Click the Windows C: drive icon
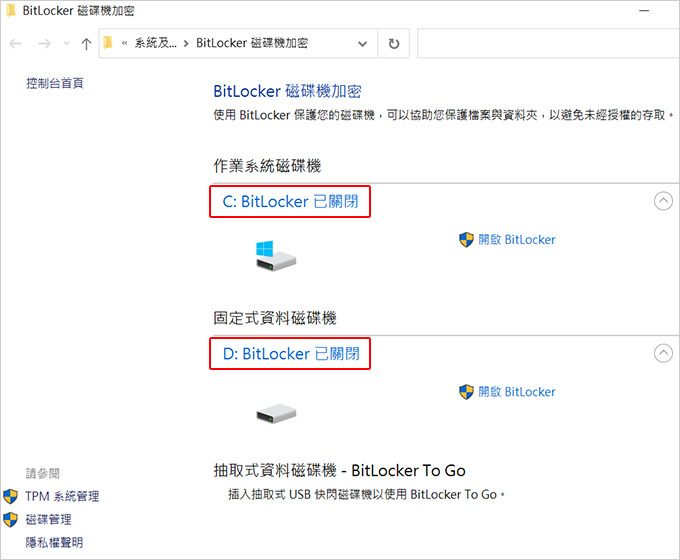This screenshot has height=560, width=680. 276,256
